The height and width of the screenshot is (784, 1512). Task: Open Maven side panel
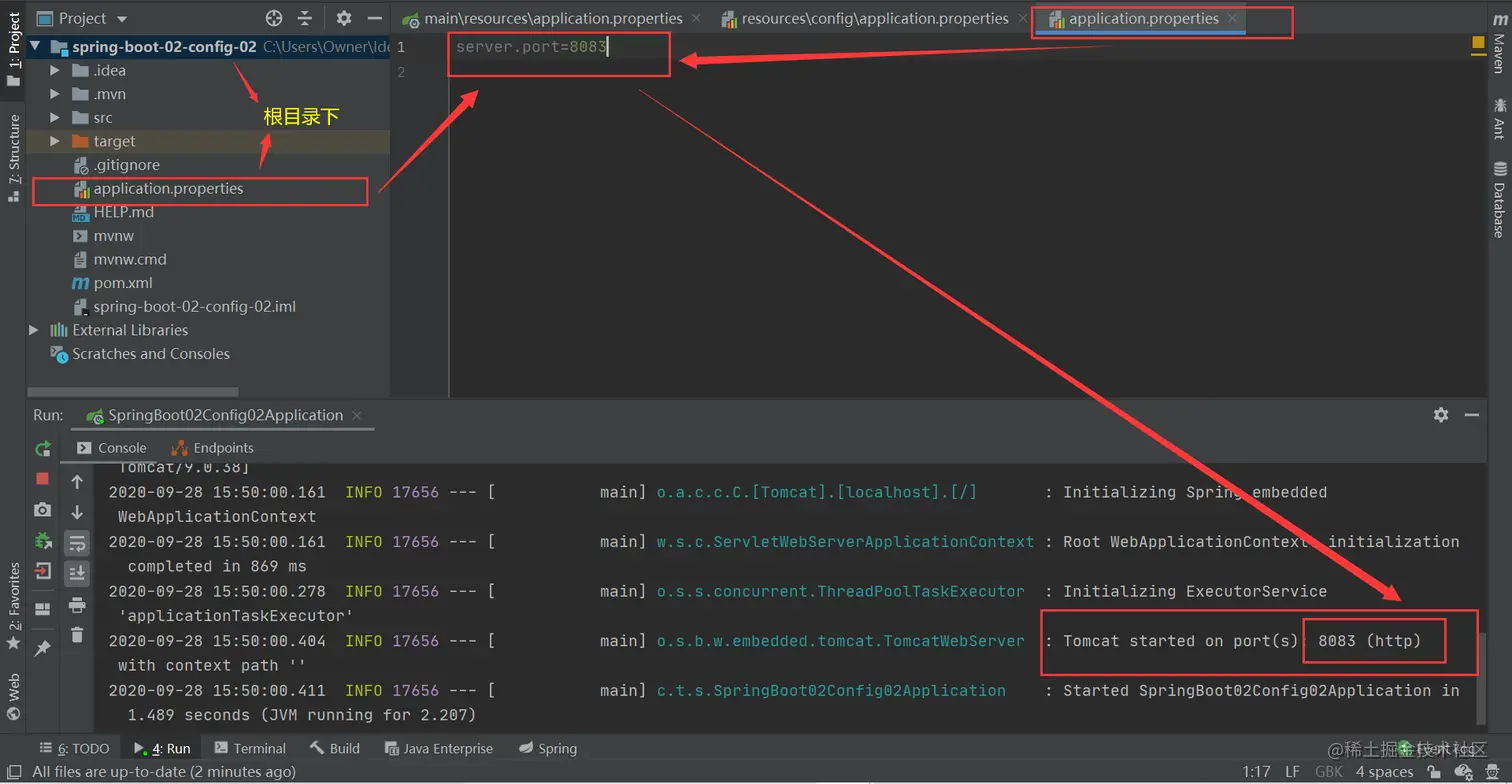click(1498, 42)
